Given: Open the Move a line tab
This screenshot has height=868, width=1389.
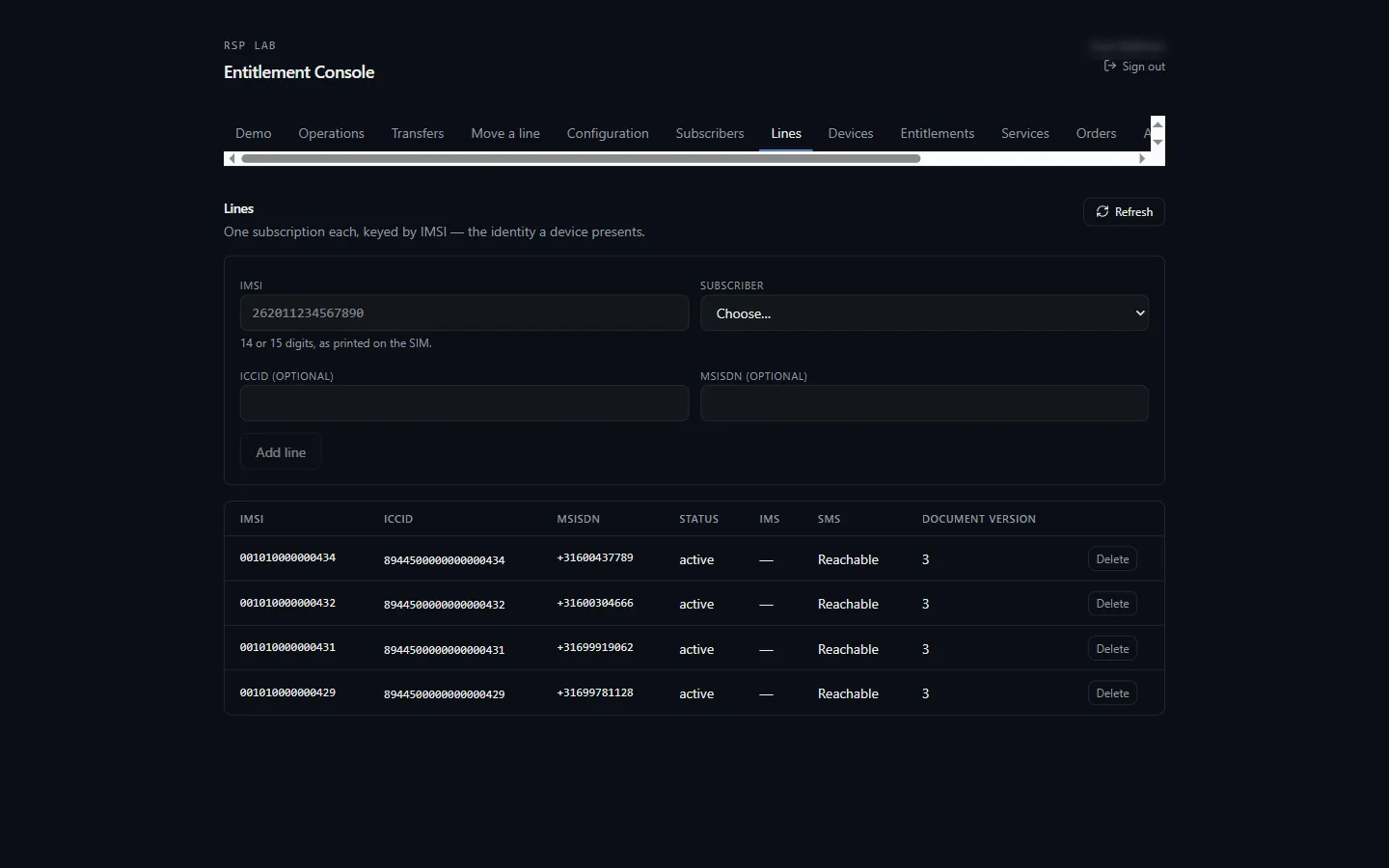Looking at the screenshot, I should click(505, 133).
